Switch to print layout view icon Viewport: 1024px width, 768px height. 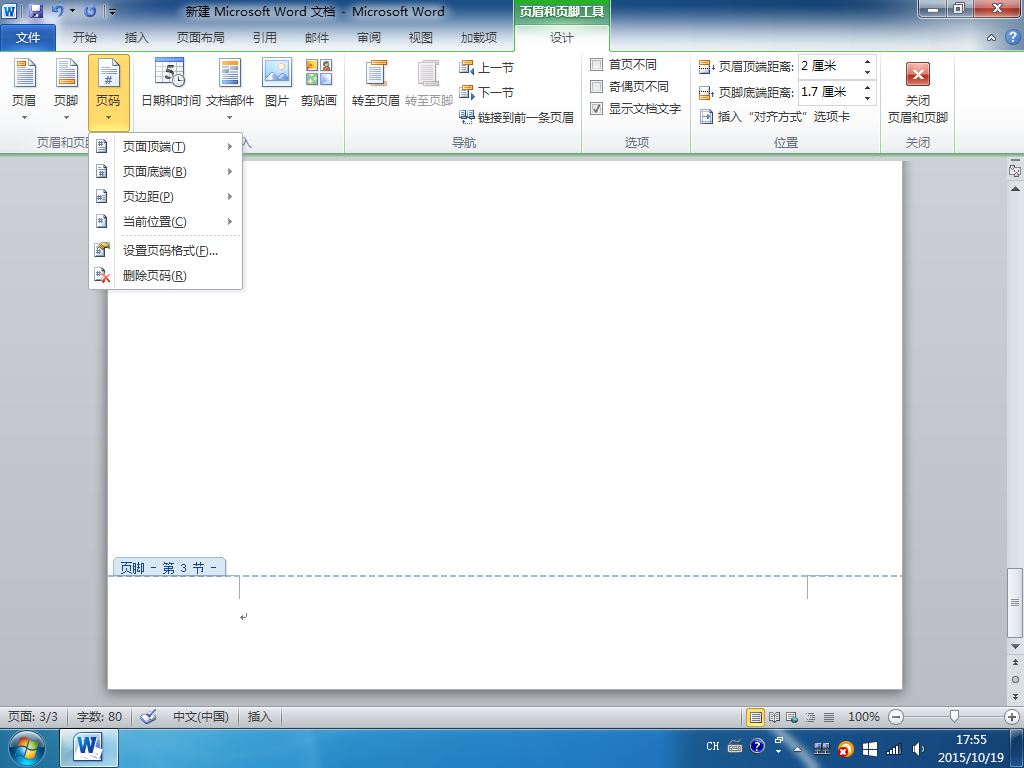(x=756, y=717)
